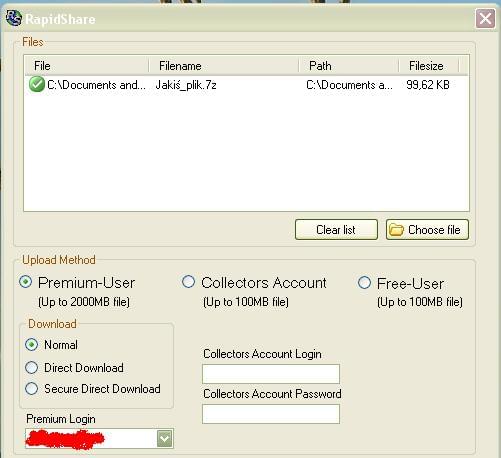The height and width of the screenshot is (458, 501).
Task: Sort list by Path column header
Action: (349, 66)
